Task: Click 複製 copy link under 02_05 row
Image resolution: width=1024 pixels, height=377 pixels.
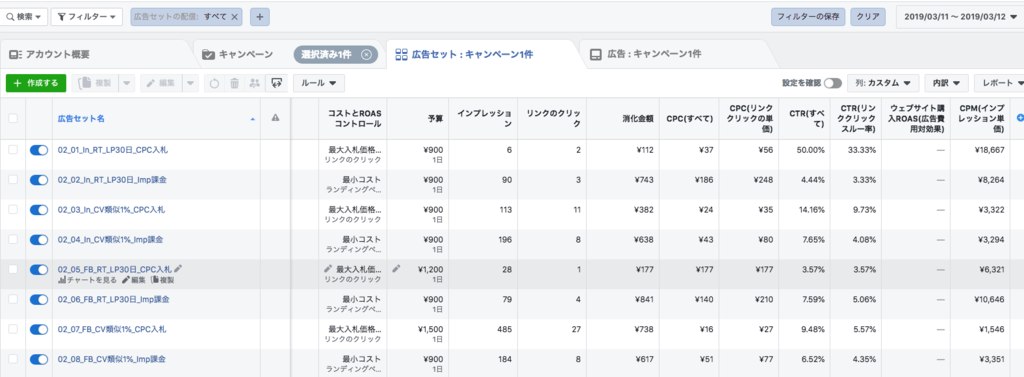Action: [x=162, y=280]
